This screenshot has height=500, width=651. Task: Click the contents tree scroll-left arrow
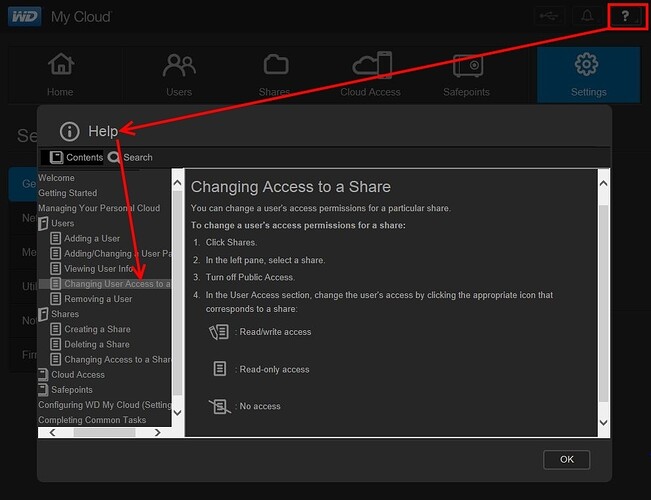pos(52,432)
